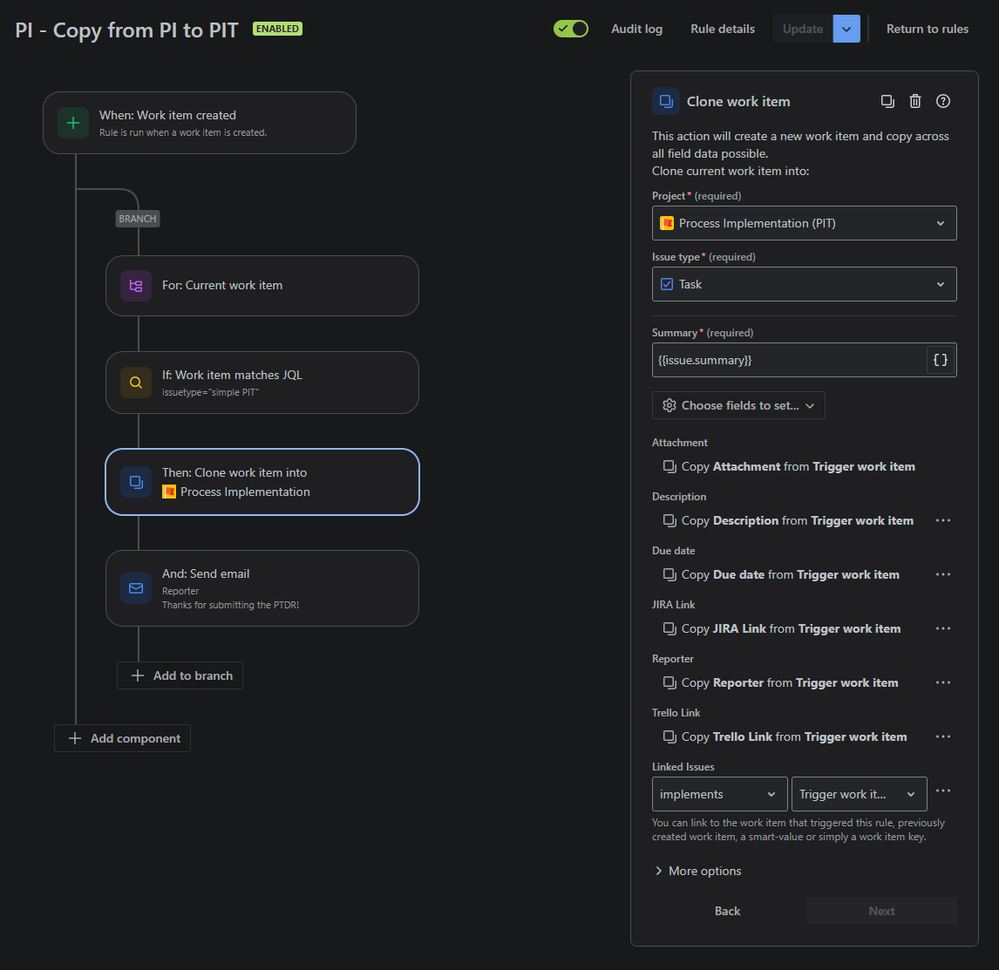Viewport: 999px width, 970px height.
Task: Open options menu for Copy Description row
Action: [943, 521]
